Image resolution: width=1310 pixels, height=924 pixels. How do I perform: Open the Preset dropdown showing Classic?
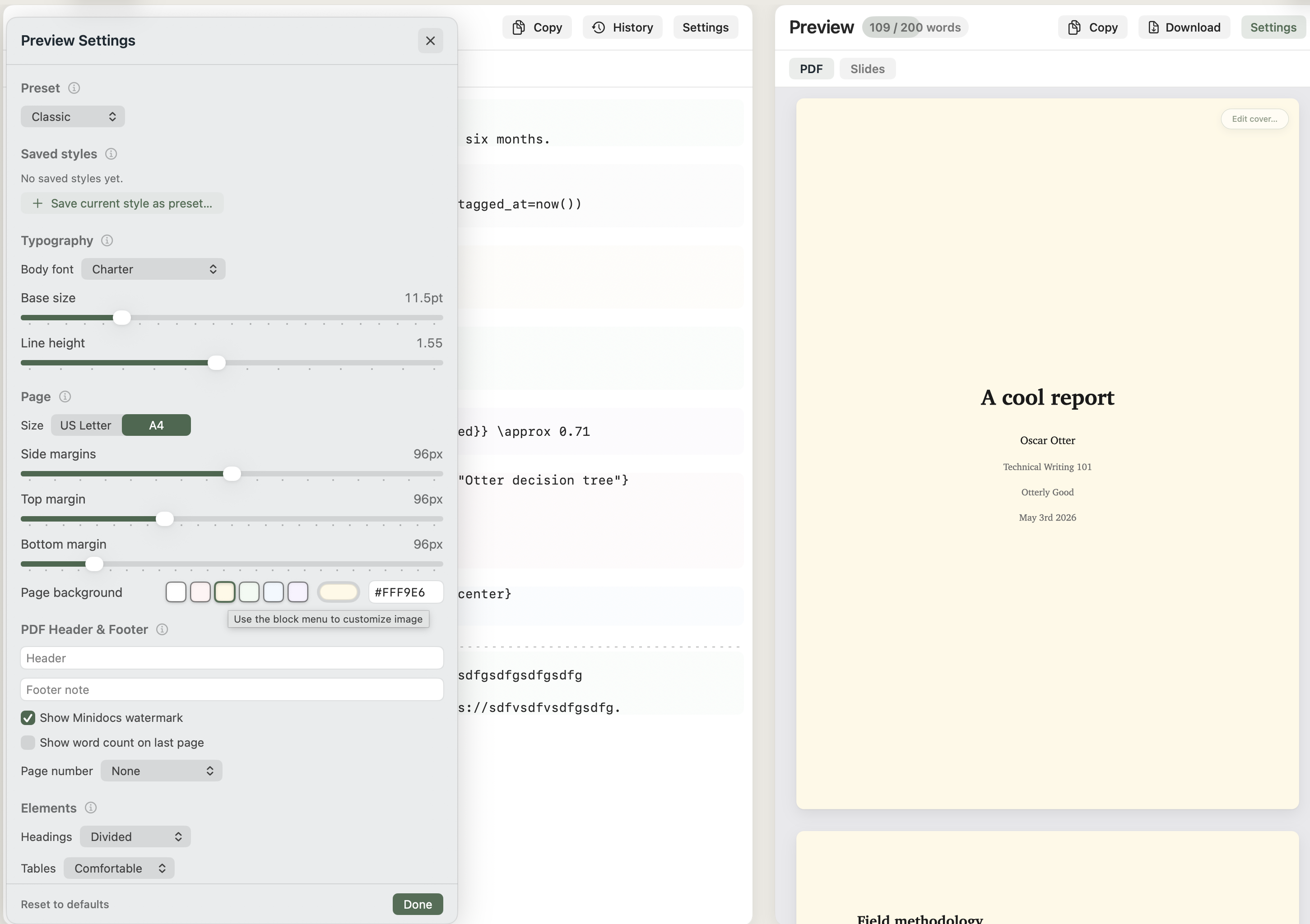(x=73, y=116)
